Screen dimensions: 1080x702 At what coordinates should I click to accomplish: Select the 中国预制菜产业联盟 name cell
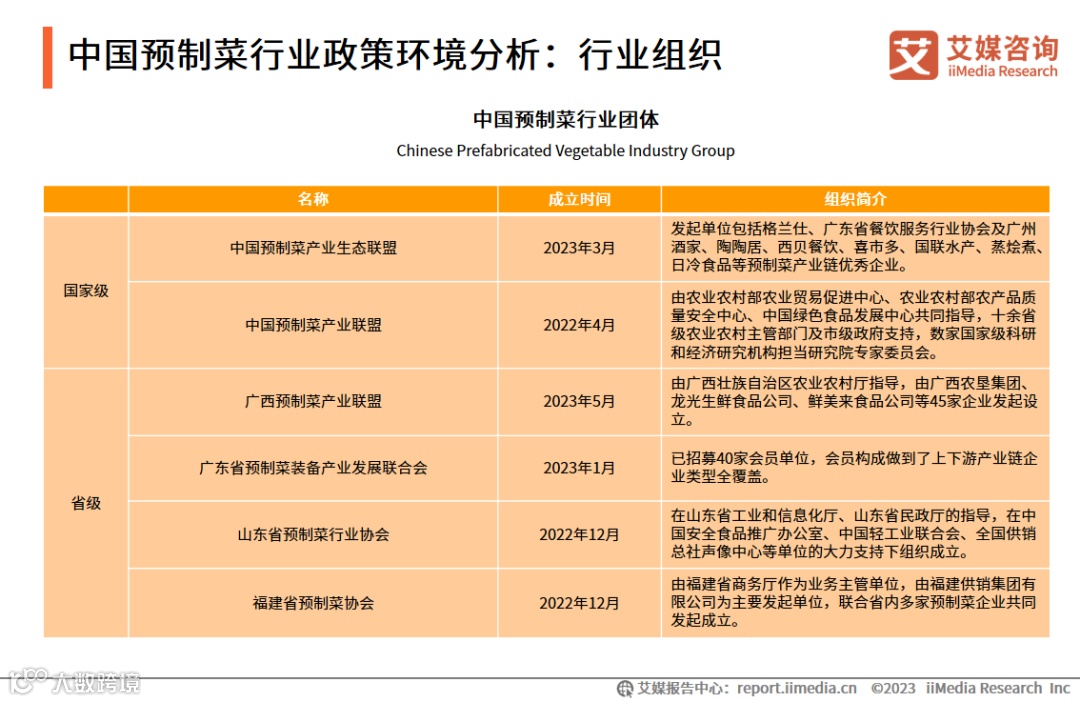(x=313, y=324)
